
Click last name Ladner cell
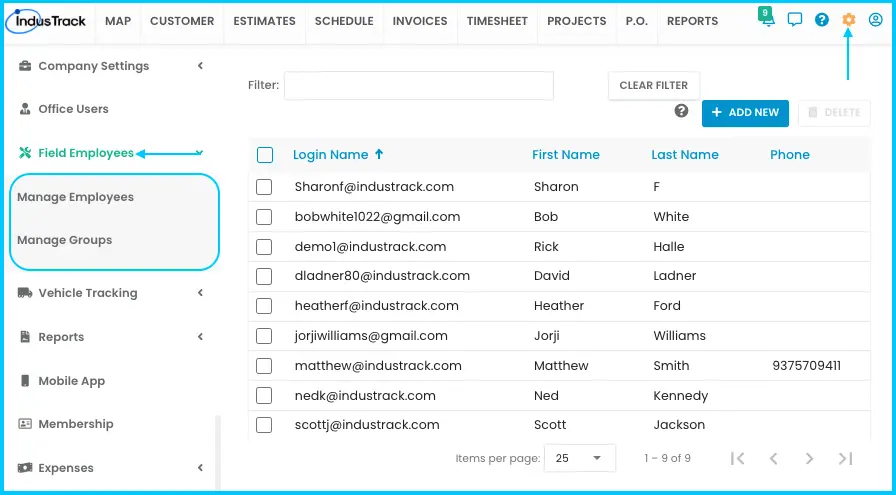coord(674,276)
